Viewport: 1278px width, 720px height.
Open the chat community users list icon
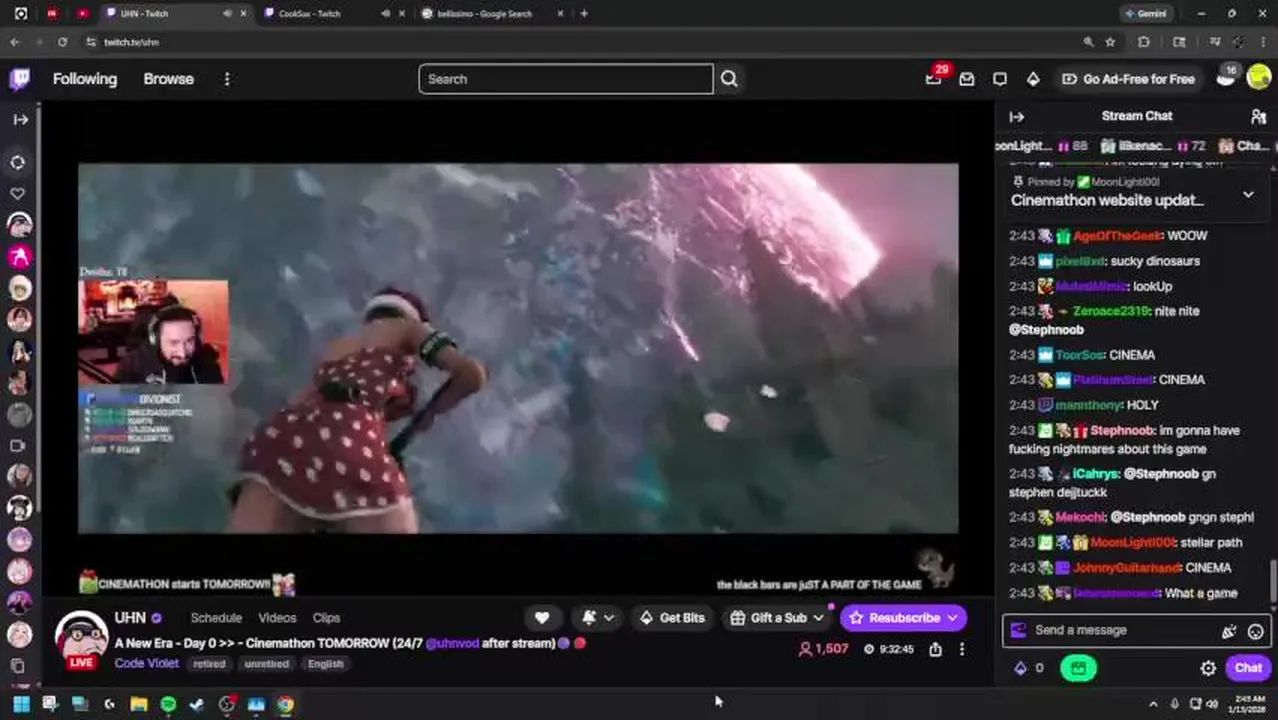click(1258, 117)
